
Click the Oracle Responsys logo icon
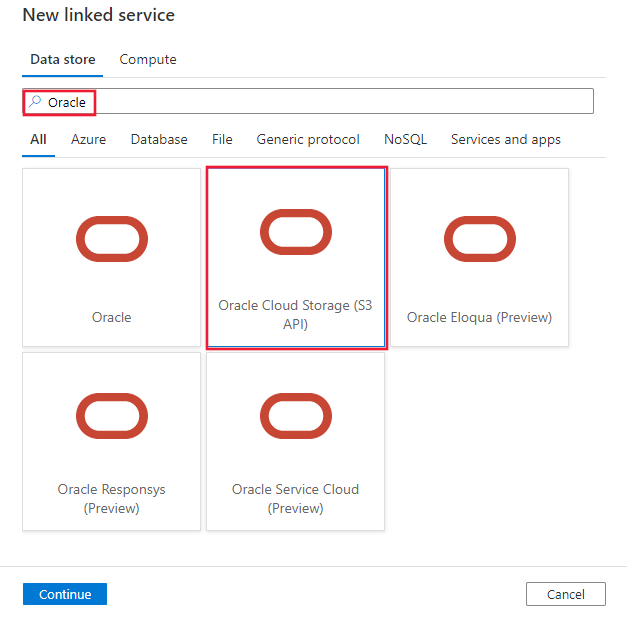[x=112, y=416]
